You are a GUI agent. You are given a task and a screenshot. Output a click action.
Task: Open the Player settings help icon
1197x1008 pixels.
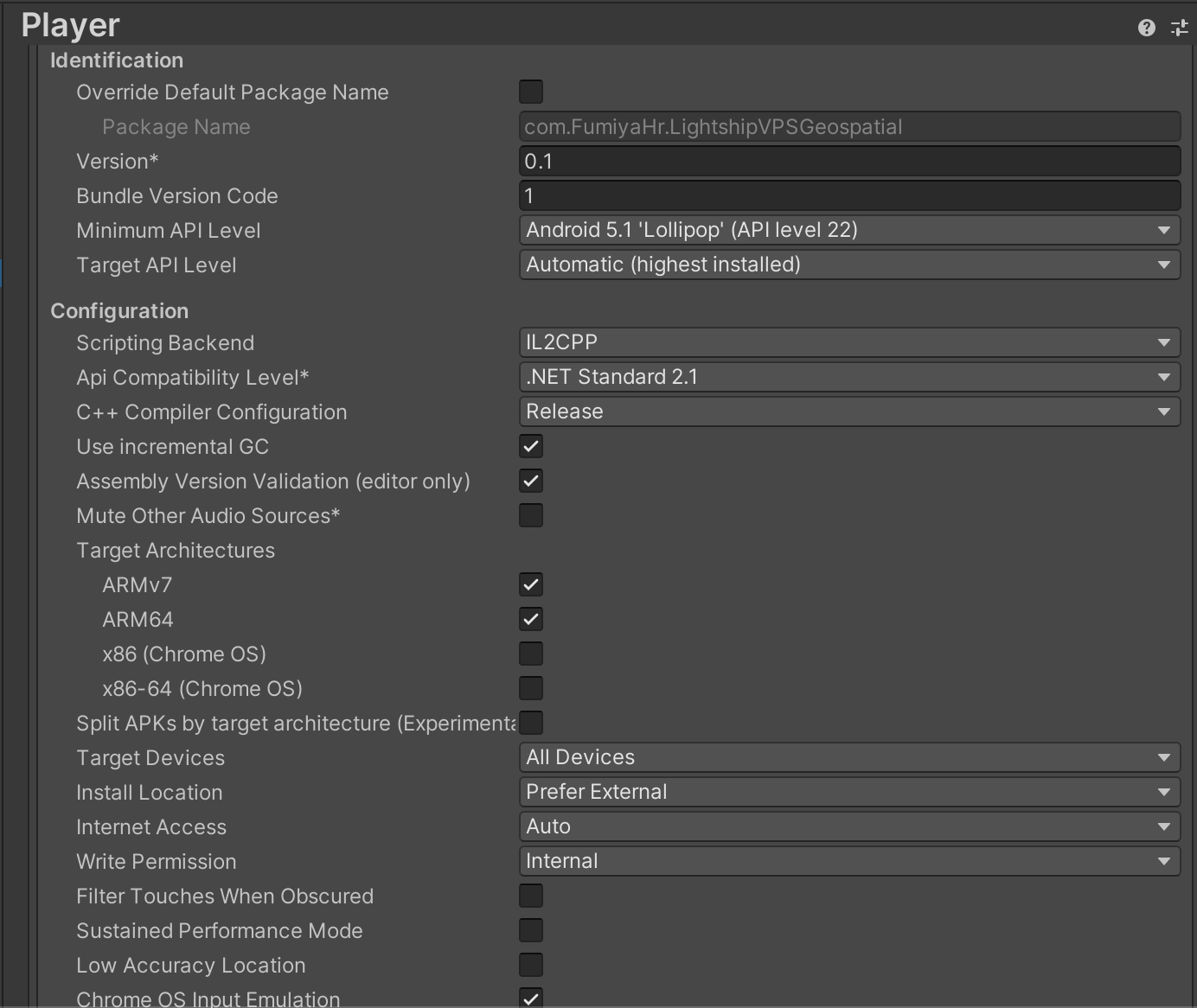pos(1146,27)
